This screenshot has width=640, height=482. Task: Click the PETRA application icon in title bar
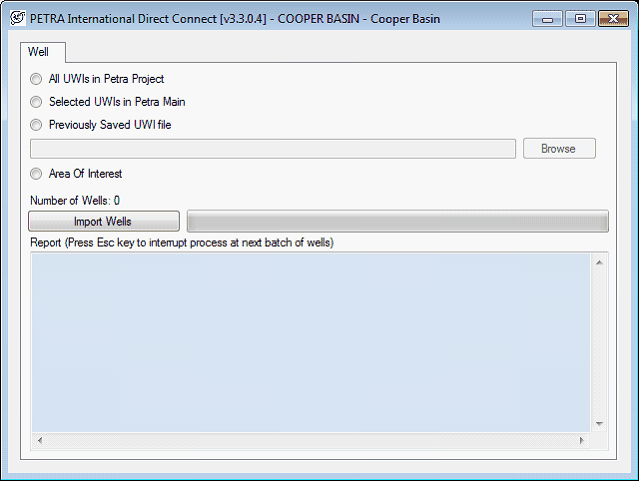tap(17, 18)
